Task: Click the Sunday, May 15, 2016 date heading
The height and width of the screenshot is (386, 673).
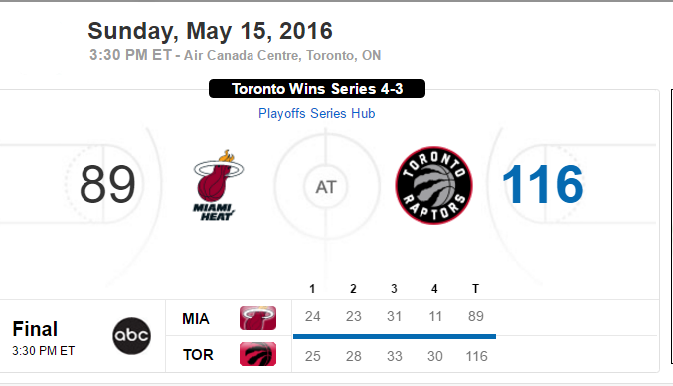Action: pos(210,31)
